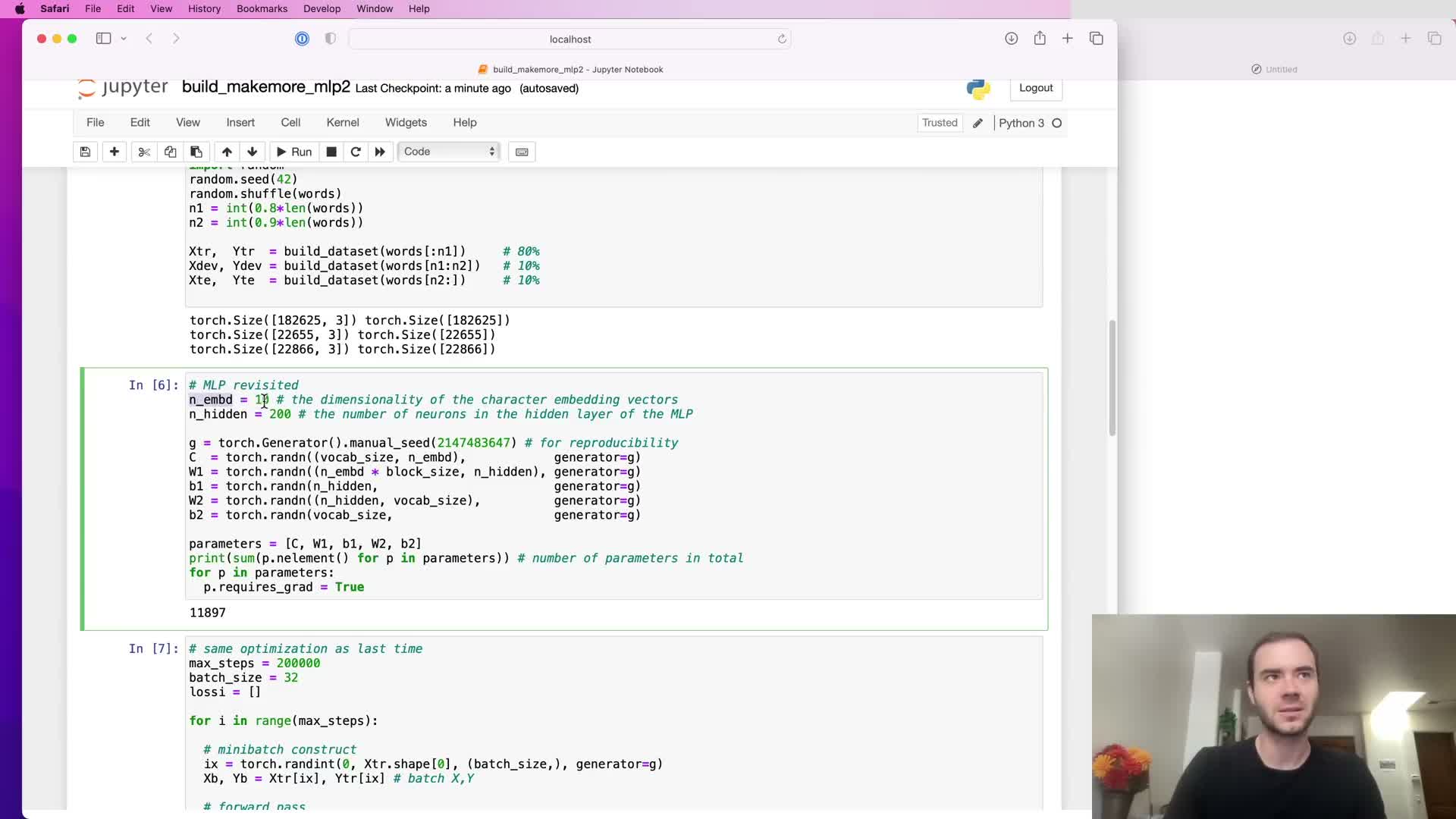The width and height of the screenshot is (1456, 819).
Task: Open the Kernel menu
Action: 342,123
